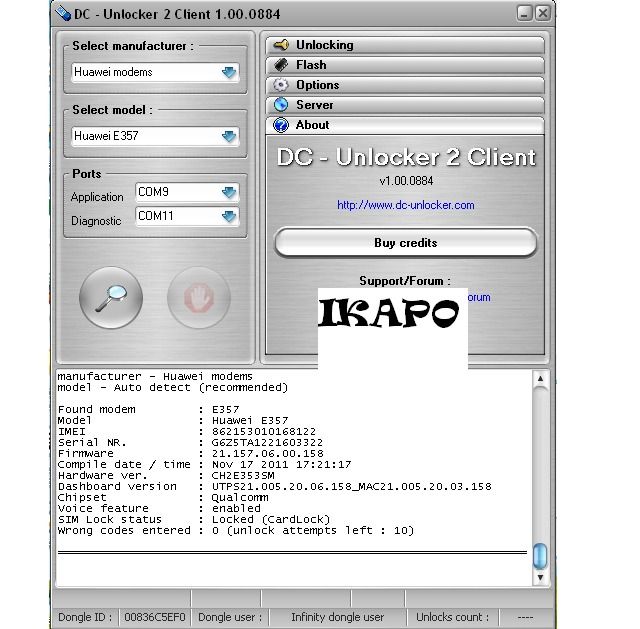Minimize the DC-Unlocker window
The width and height of the screenshot is (640, 629).
[x=524, y=13]
